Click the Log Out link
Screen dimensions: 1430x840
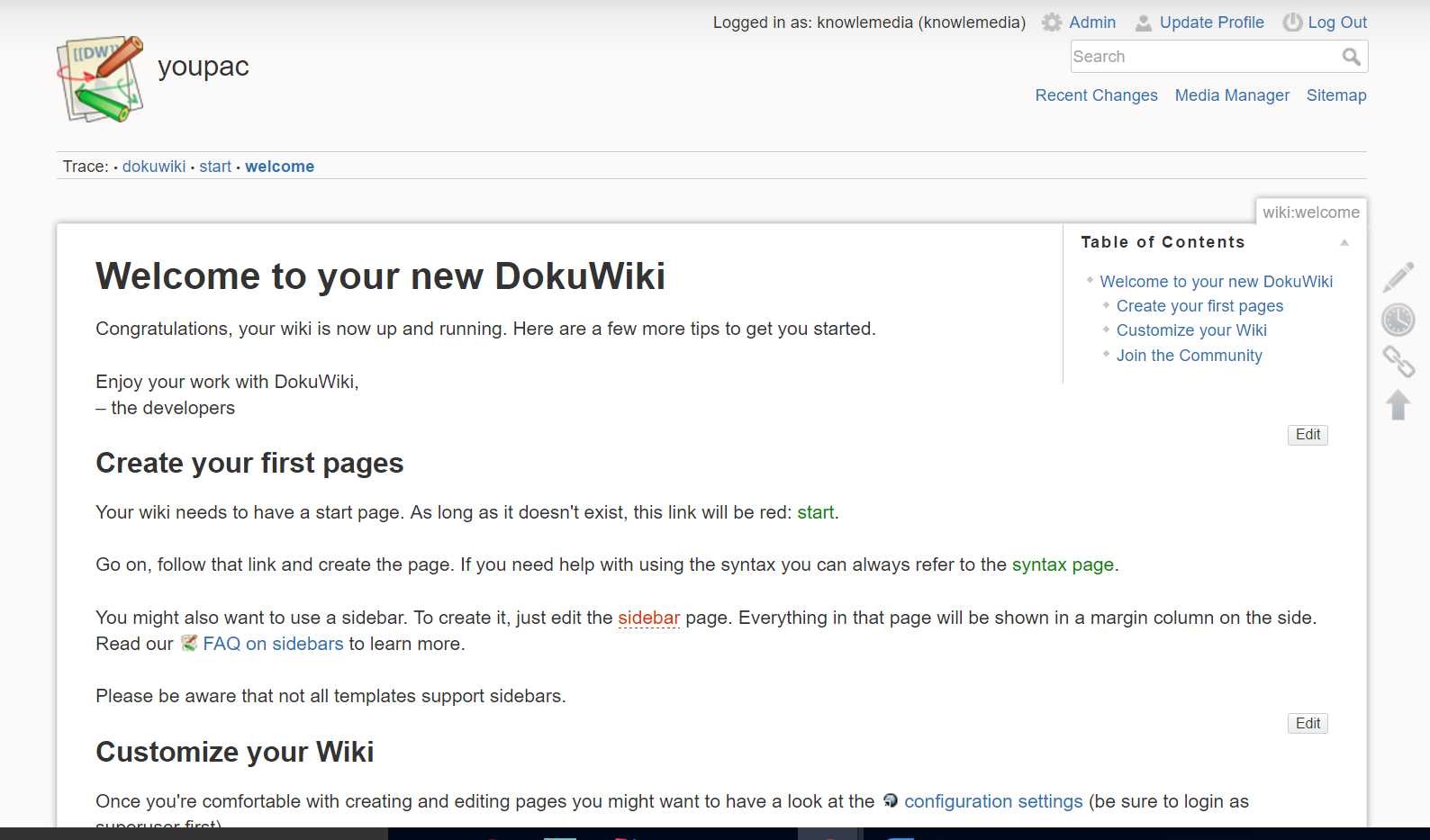pyautogui.click(x=1337, y=23)
